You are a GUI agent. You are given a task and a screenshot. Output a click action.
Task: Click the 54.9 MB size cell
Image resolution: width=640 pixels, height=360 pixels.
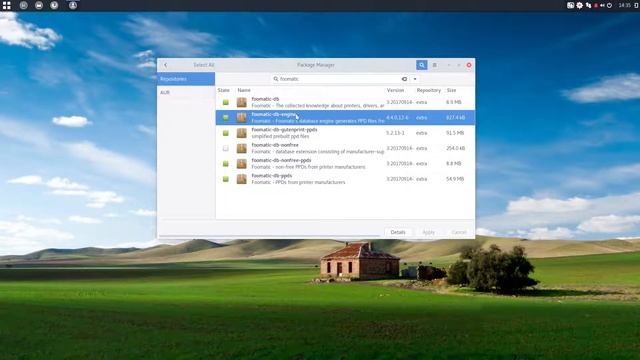tap(455, 179)
